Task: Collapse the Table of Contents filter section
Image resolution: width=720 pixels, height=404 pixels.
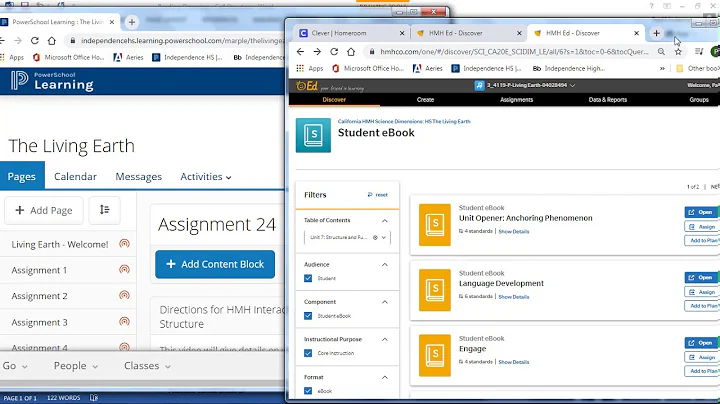Action: tap(385, 221)
